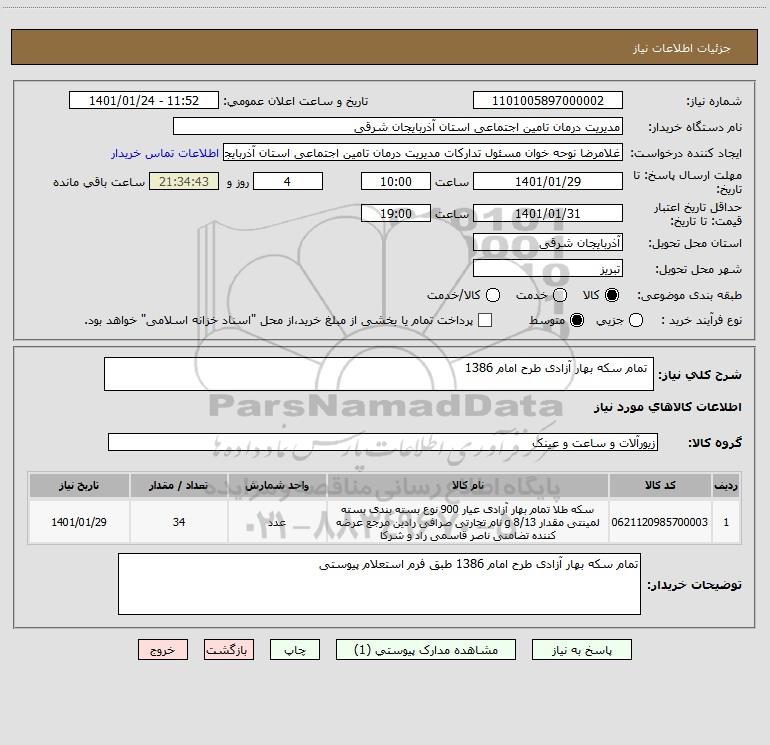Click the واحد شمارش column header
This screenshot has width=770, height=745.
[277, 485]
